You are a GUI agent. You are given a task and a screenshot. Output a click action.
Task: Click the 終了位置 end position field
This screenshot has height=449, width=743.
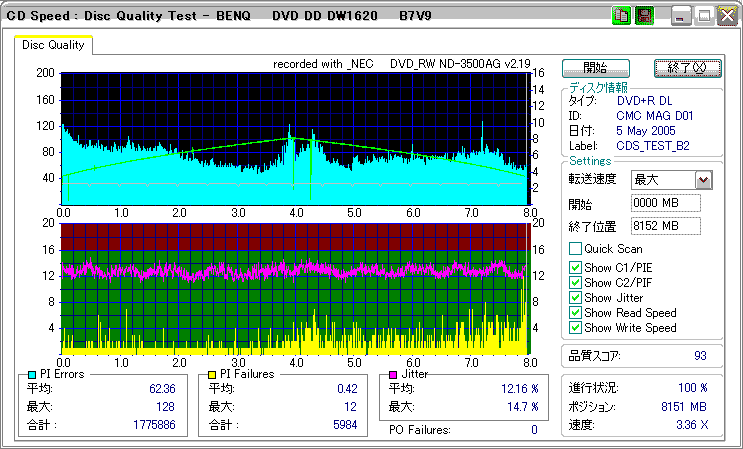(x=666, y=226)
